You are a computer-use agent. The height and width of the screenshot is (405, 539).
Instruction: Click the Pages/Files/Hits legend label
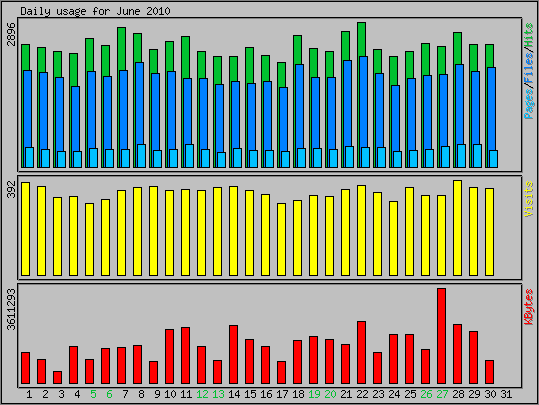(x=529, y=71)
